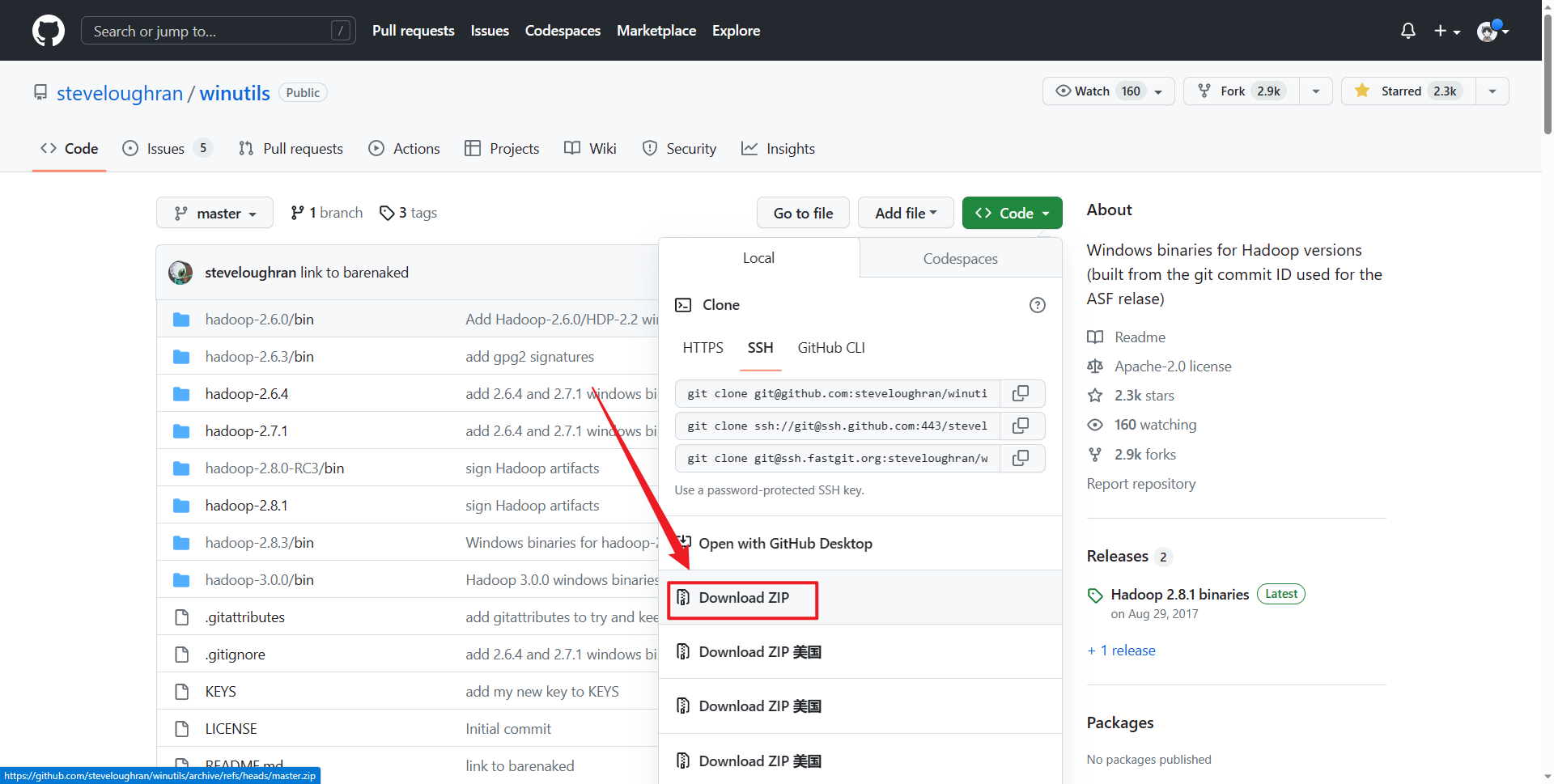
Task: Open the Add file dropdown
Action: [906, 213]
